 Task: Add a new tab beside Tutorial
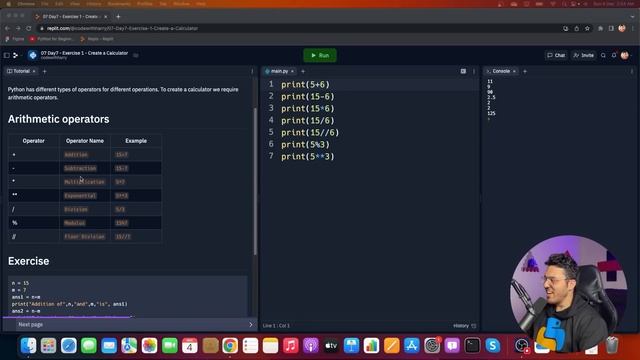tap(44, 71)
